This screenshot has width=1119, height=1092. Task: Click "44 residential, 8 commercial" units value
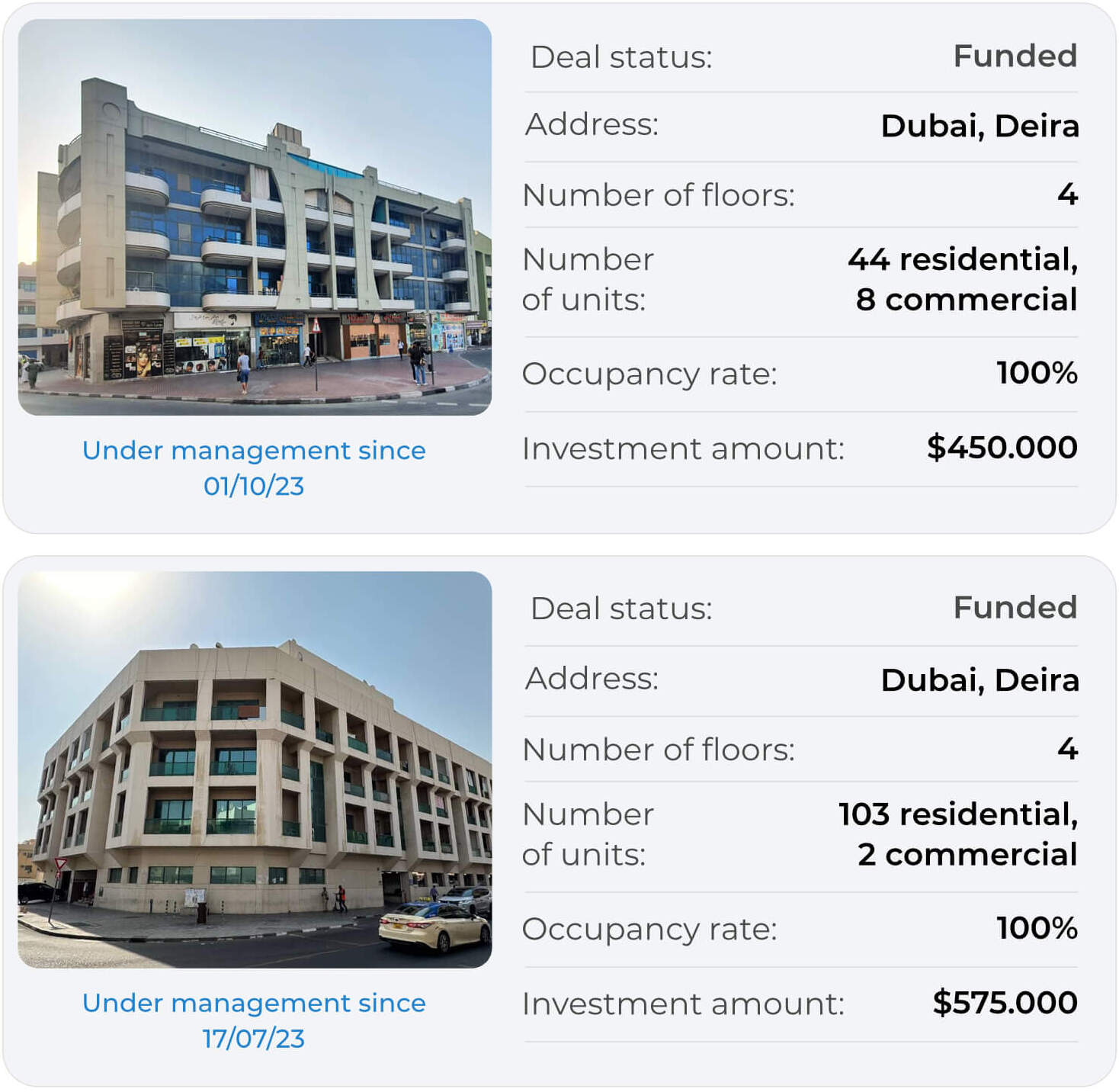click(x=963, y=279)
